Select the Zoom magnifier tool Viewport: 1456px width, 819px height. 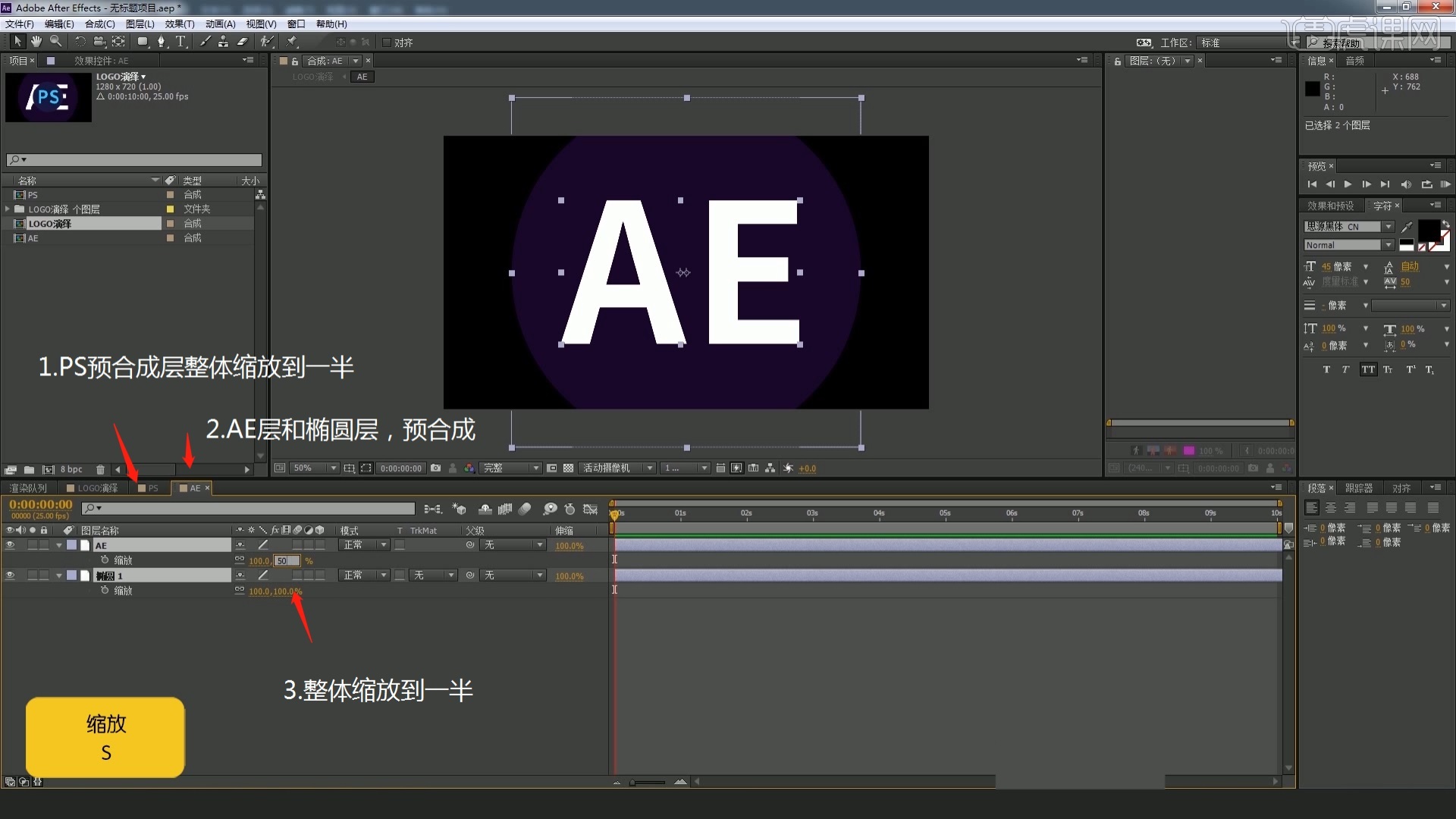(x=55, y=42)
